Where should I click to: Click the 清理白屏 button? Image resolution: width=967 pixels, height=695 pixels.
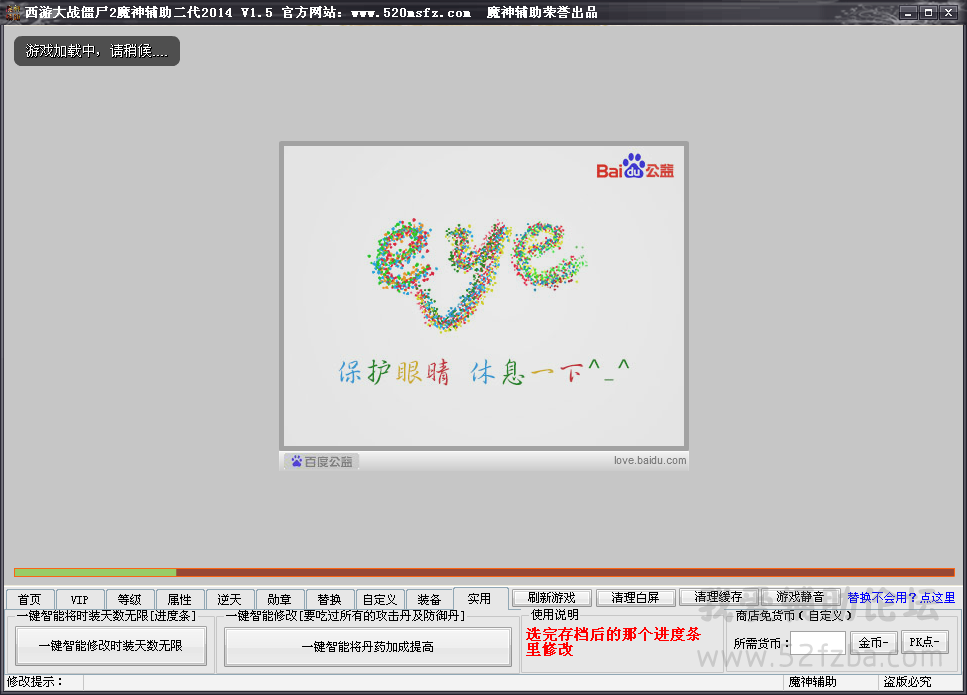click(635, 597)
